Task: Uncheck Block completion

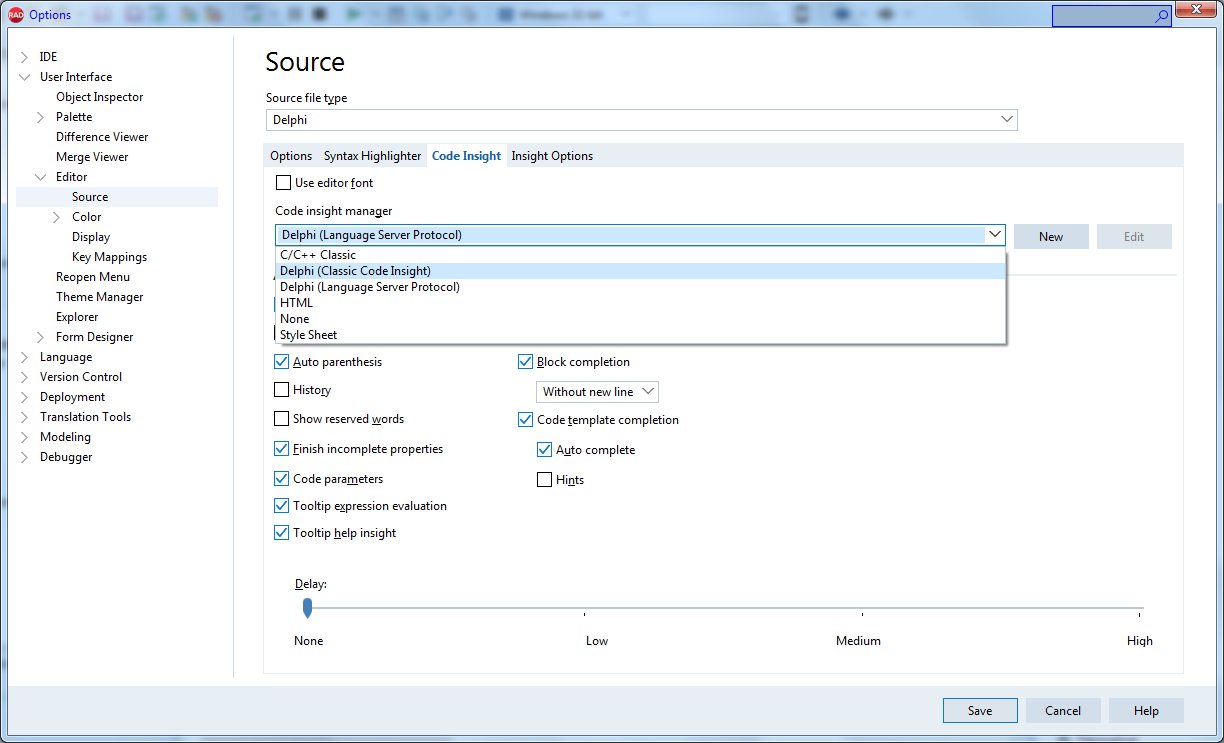Action: coord(526,362)
